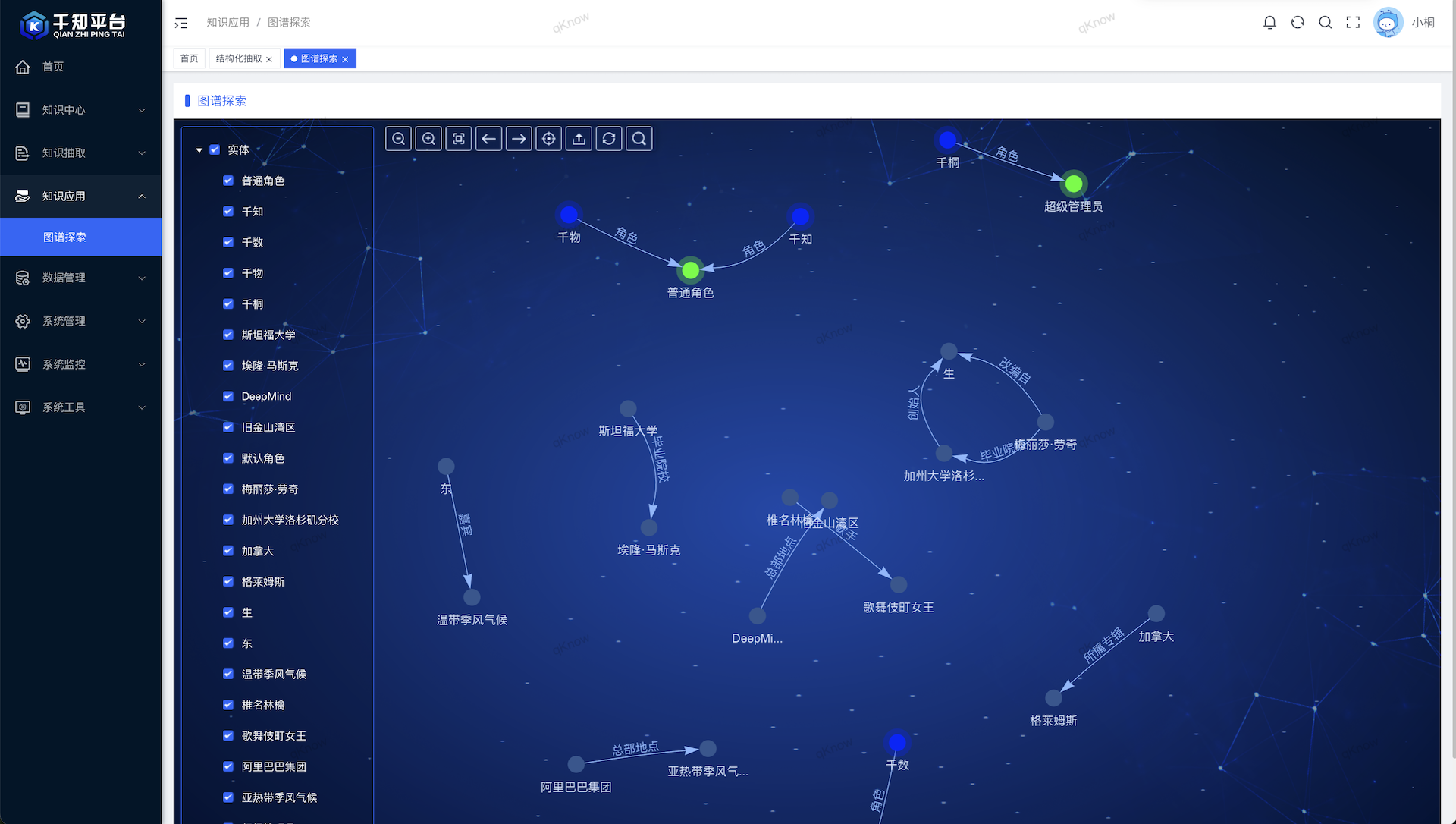1456x824 pixels.
Task: Click the green 超级管理员 graph node
Action: pos(1073,184)
